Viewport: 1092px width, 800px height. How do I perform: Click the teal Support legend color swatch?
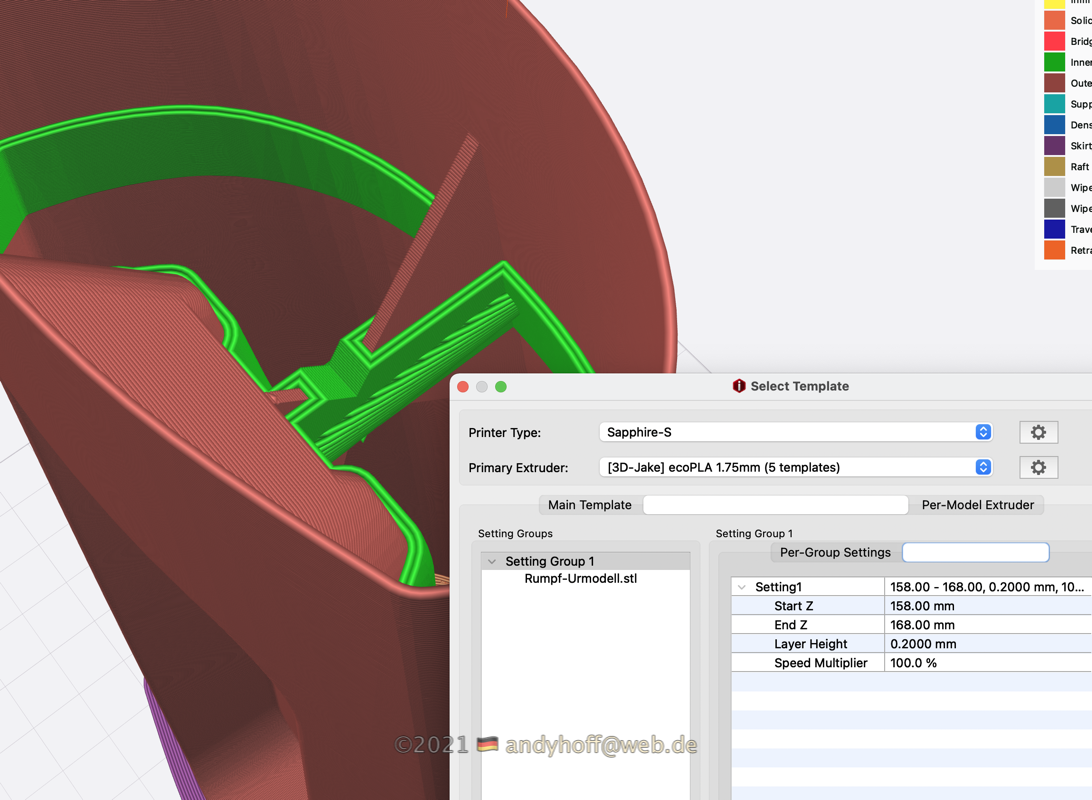1054,104
